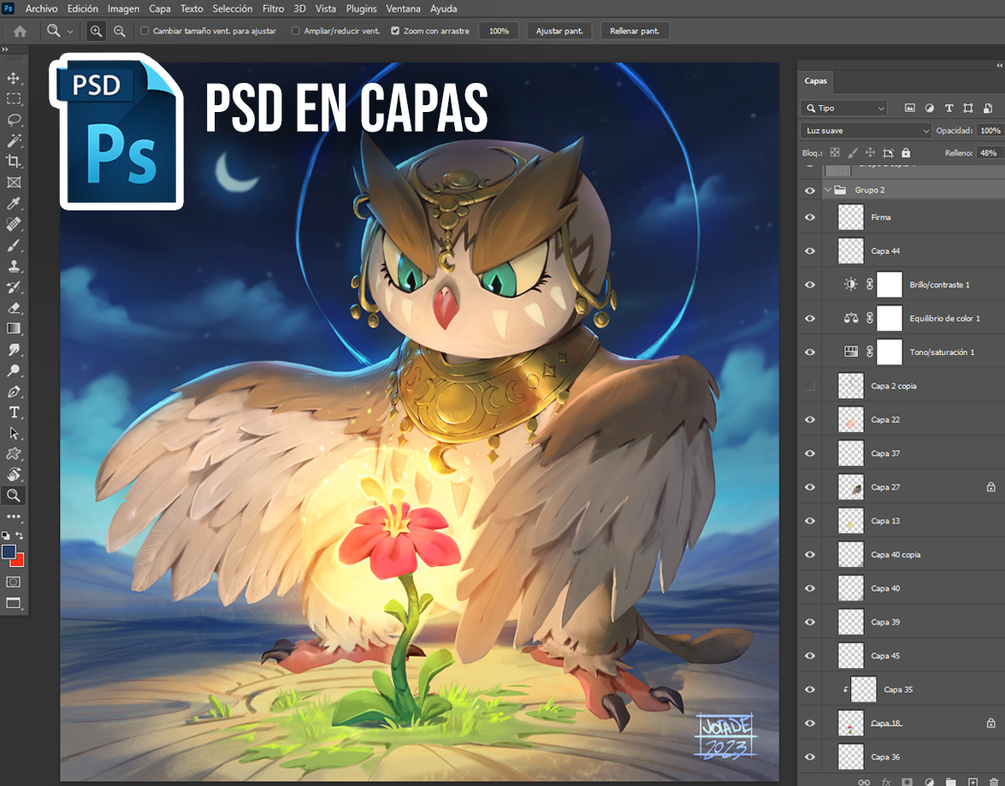This screenshot has width=1005, height=786.
Task: Disable 'Zoom con arrastre' checkbox
Action: (395, 31)
